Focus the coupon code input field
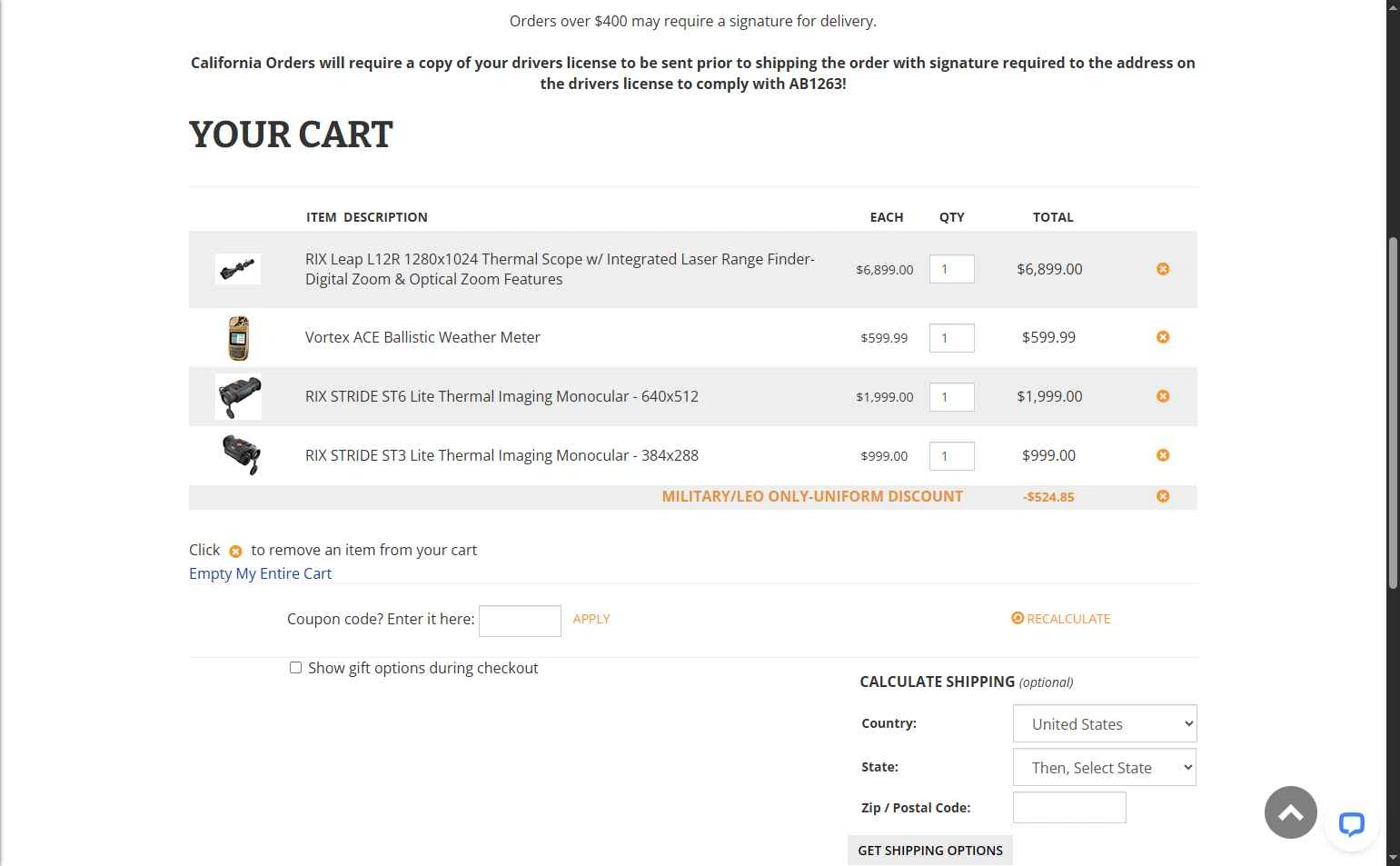1400x866 pixels. click(520, 621)
